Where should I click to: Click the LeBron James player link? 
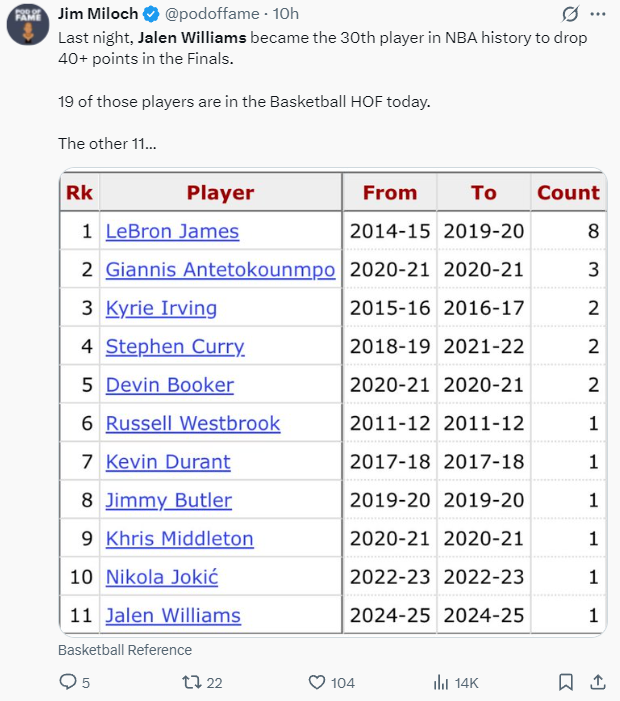click(x=172, y=231)
